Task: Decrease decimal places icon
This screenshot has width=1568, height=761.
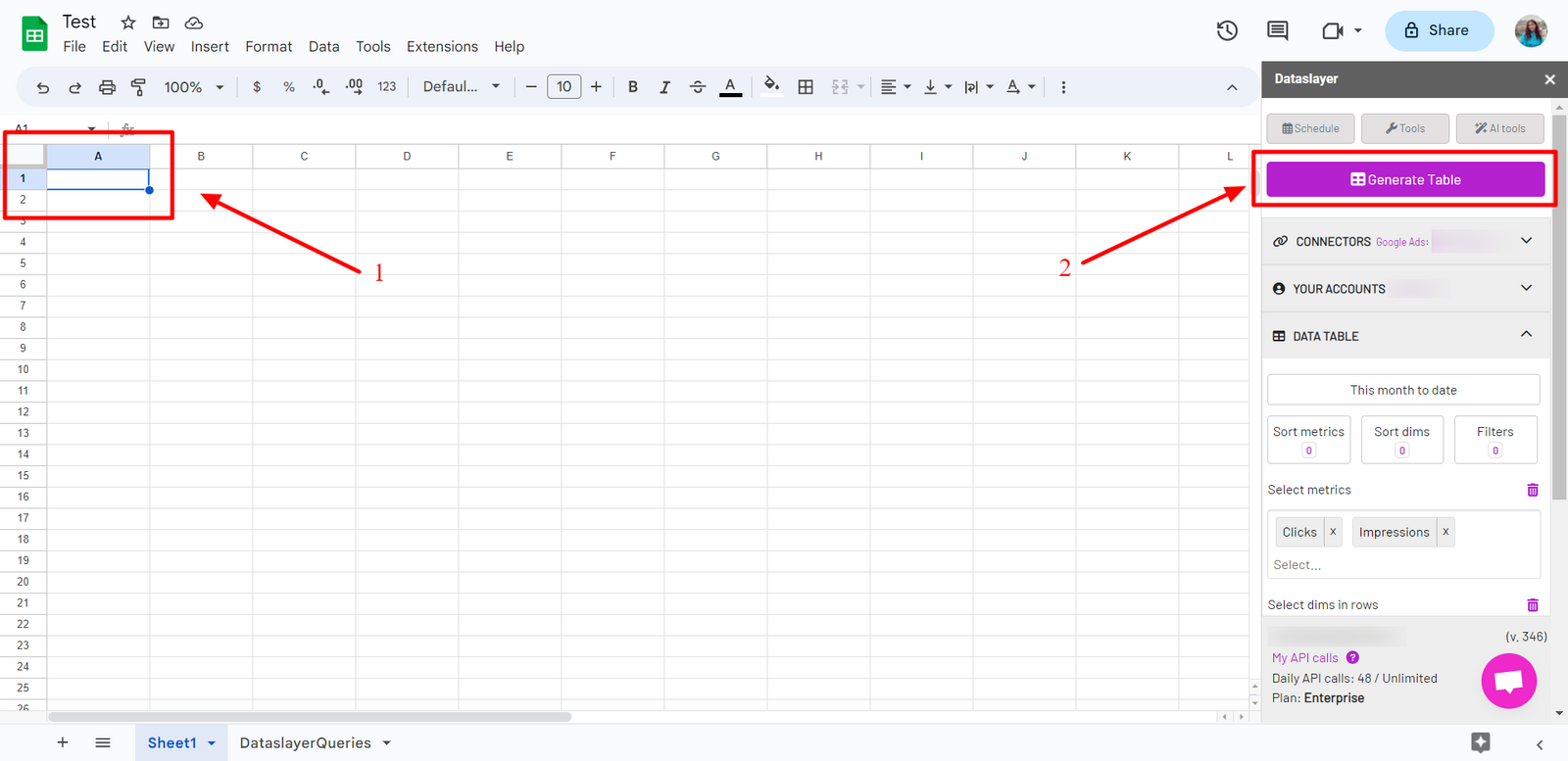Action: click(321, 87)
